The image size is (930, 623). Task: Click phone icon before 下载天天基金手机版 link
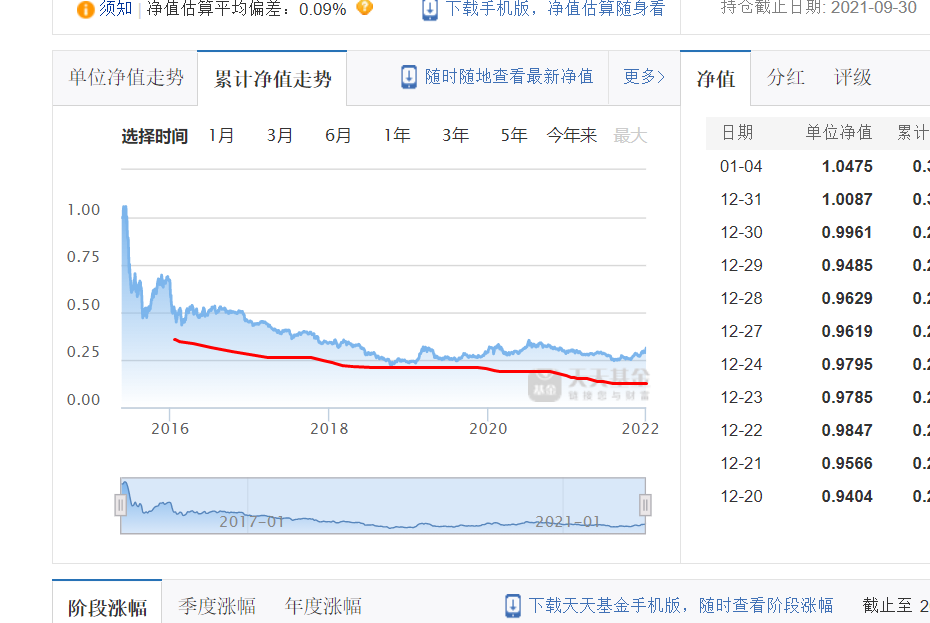click(x=513, y=606)
